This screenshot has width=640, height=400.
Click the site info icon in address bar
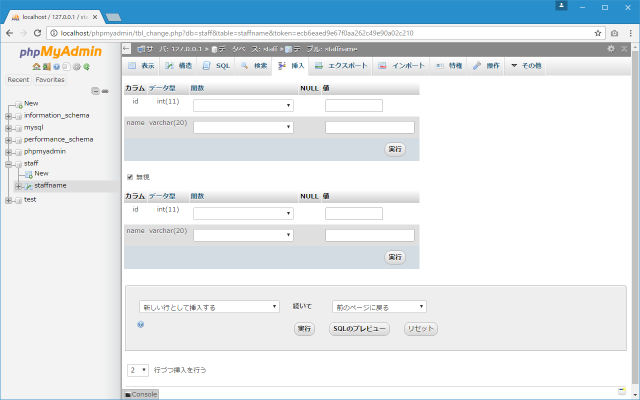click(x=54, y=33)
